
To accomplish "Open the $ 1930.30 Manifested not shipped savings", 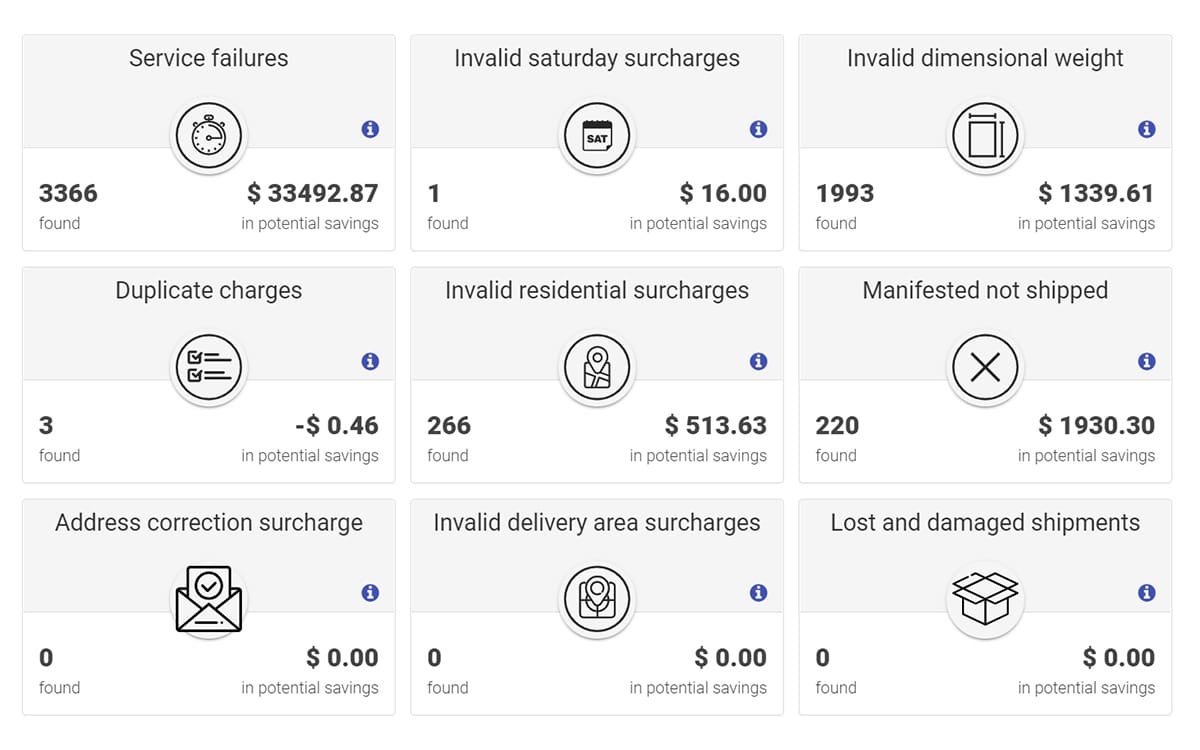I will [1096, 425].
